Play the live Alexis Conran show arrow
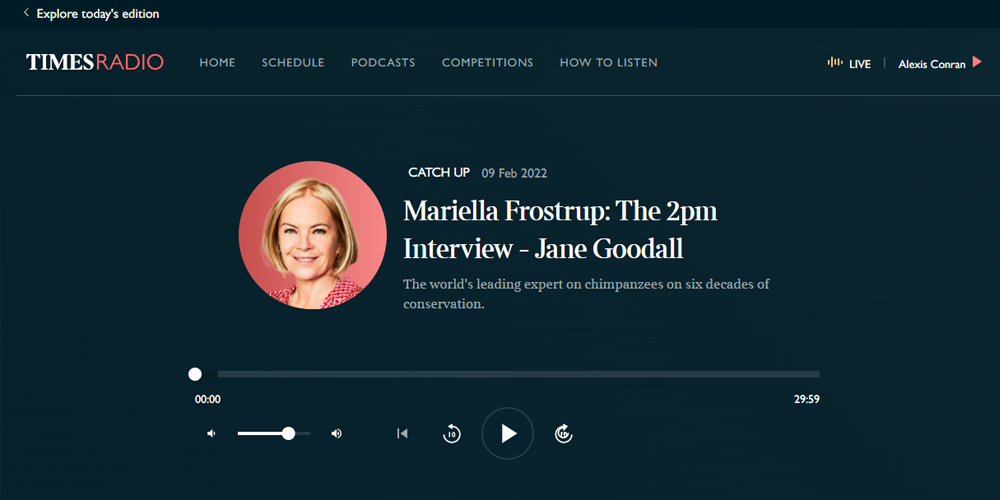The image size is (1000, 500). 977,63
